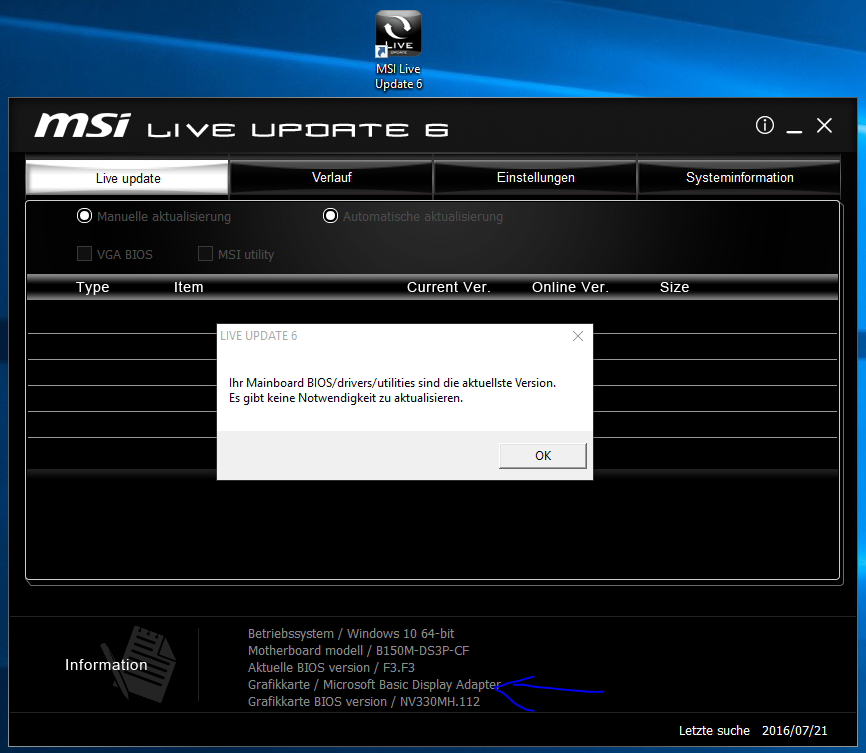This screenshot has width=866, height=753.
Task: Click the MSI logo in header
Action: coord(82,125)
